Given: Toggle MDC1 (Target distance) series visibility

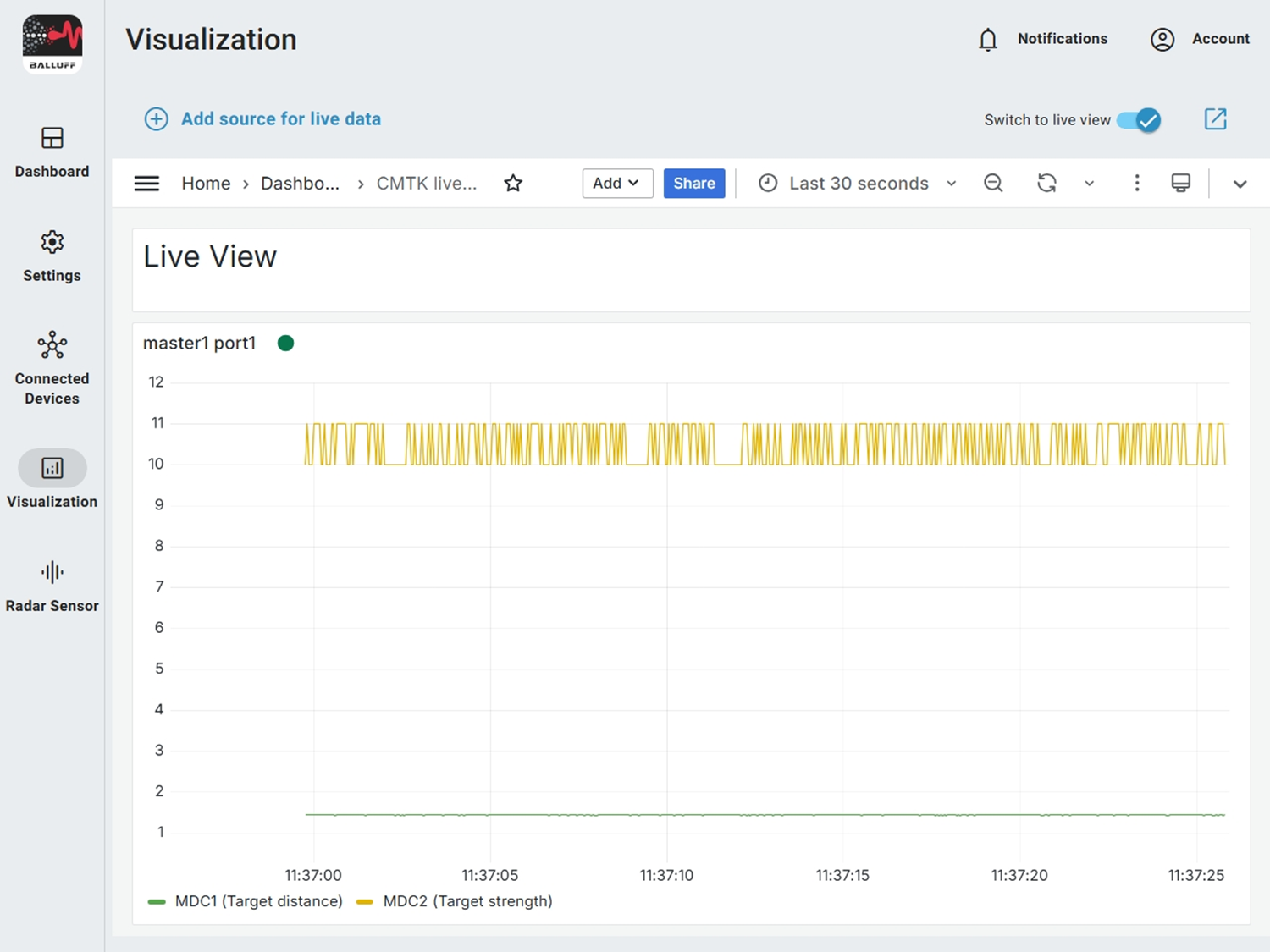Looking at the screenshot, I should click(258, 901).
